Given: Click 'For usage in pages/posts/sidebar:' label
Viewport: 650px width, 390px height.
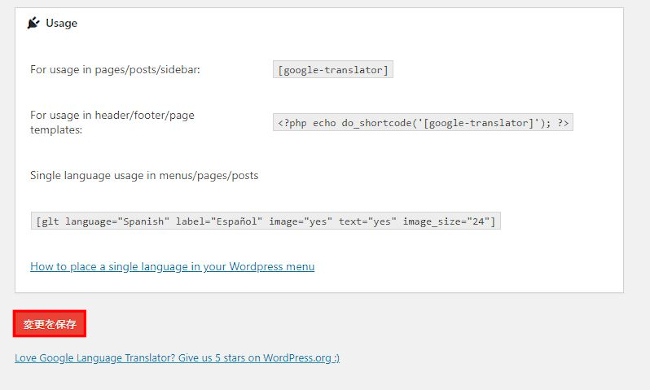Looking at the screenshot, I should (115, 70).
